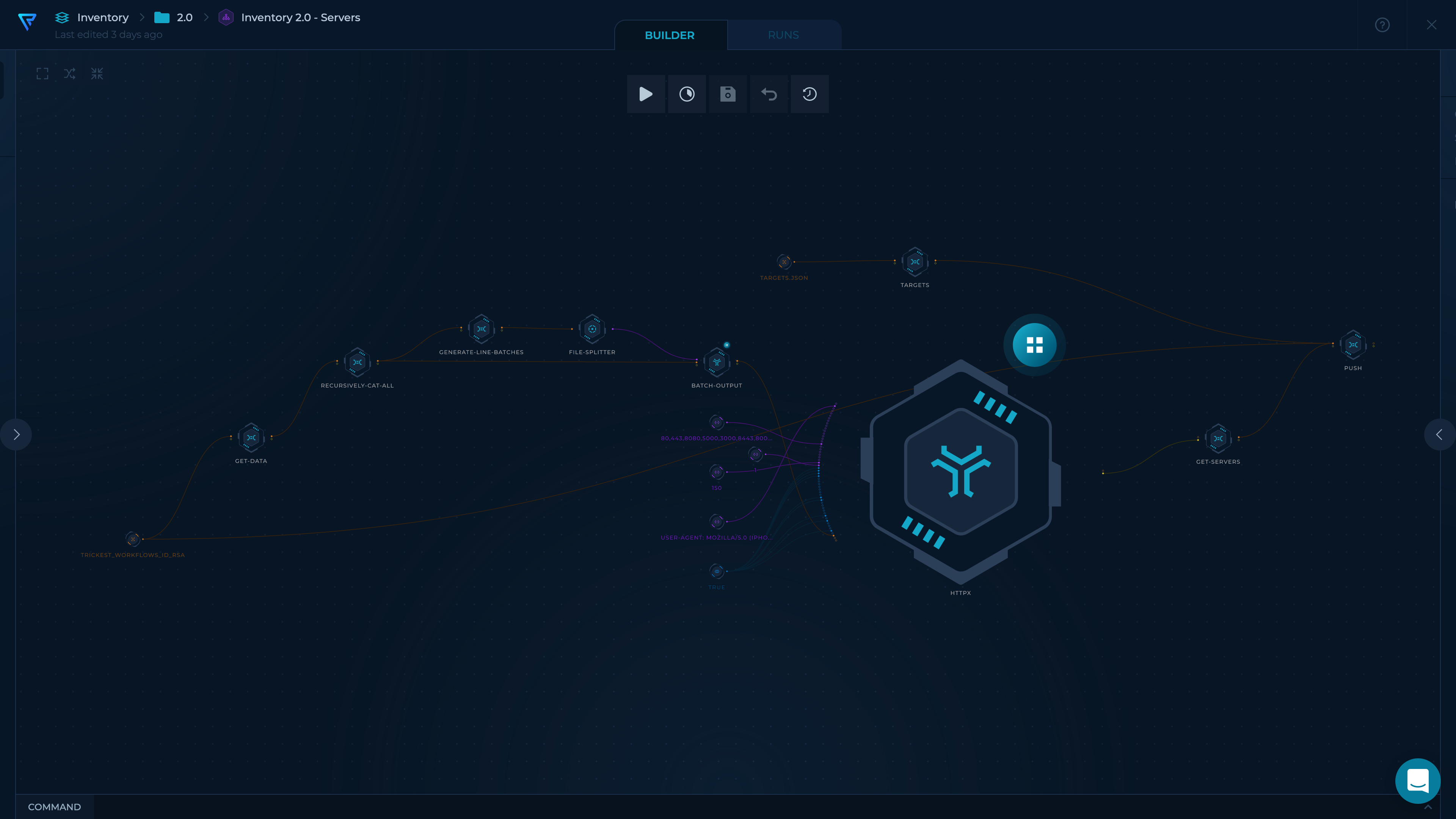The image size is (1456, 819).
Task: Click the fit-to-screen frame icon
Action: click(x=42, y=74)
